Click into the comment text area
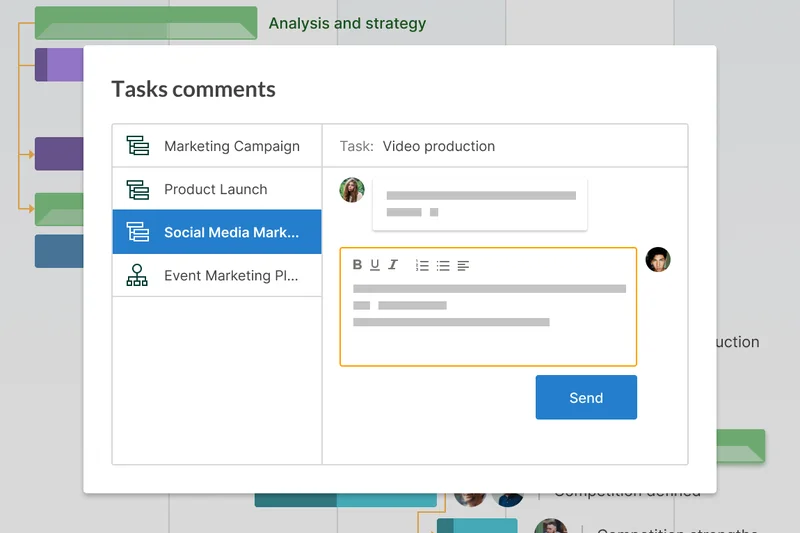This screenshot has height=533, width=800. 488,320
